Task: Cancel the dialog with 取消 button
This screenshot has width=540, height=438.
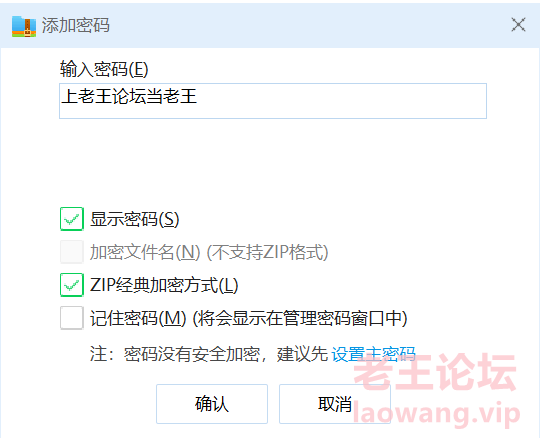Action: (x=335, y=404)
